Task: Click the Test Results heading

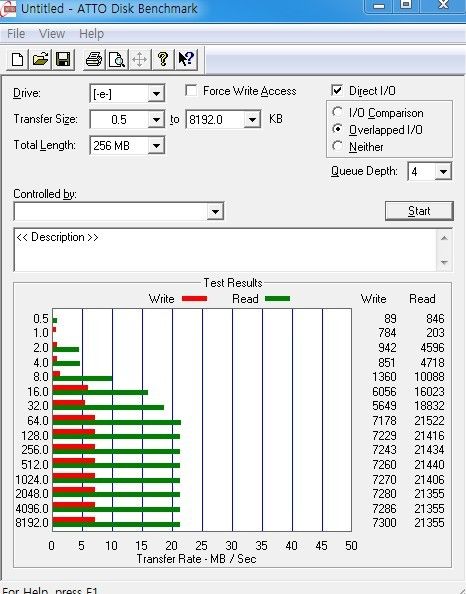Action: (x=233, y=283)
